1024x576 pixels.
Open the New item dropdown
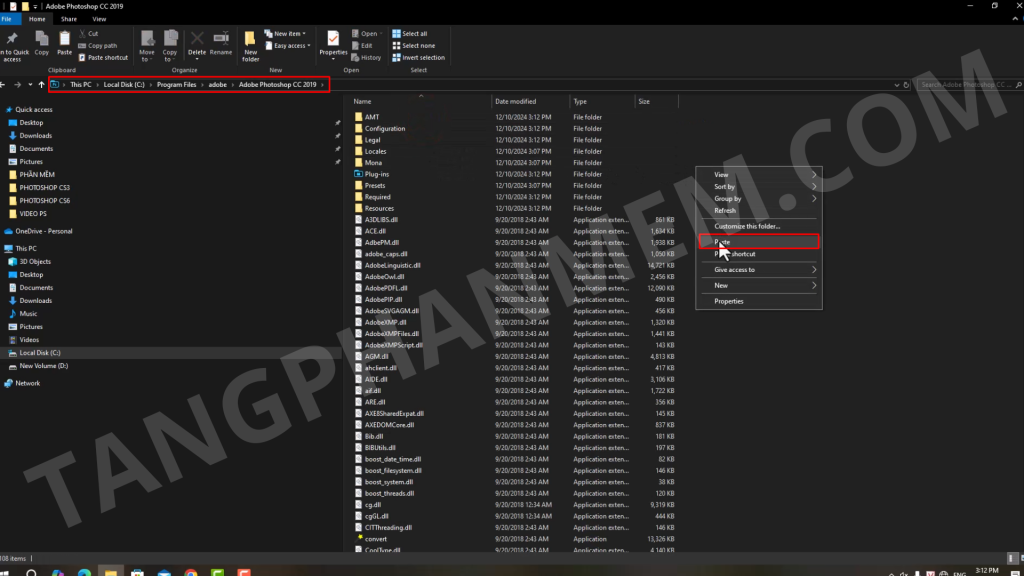tap(291, 33)
